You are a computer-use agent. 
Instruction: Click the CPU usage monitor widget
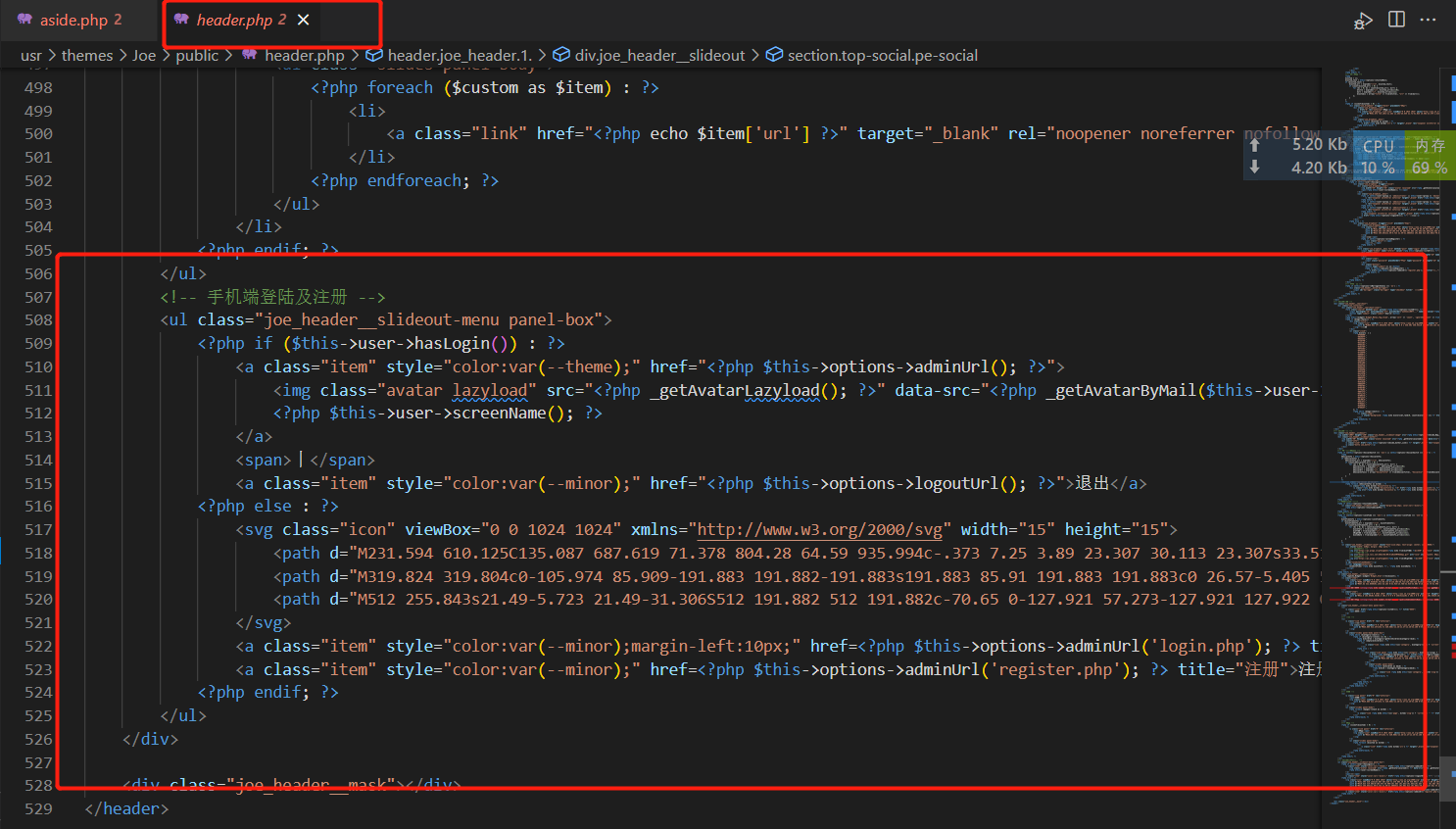click(1379, 157)
